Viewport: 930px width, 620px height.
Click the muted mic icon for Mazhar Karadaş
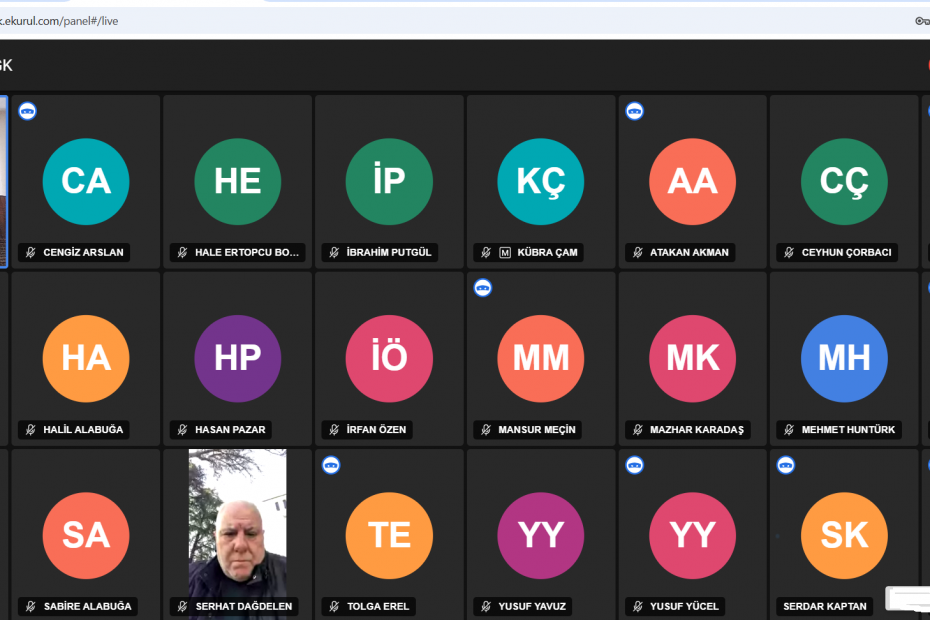tap(638, 430)
